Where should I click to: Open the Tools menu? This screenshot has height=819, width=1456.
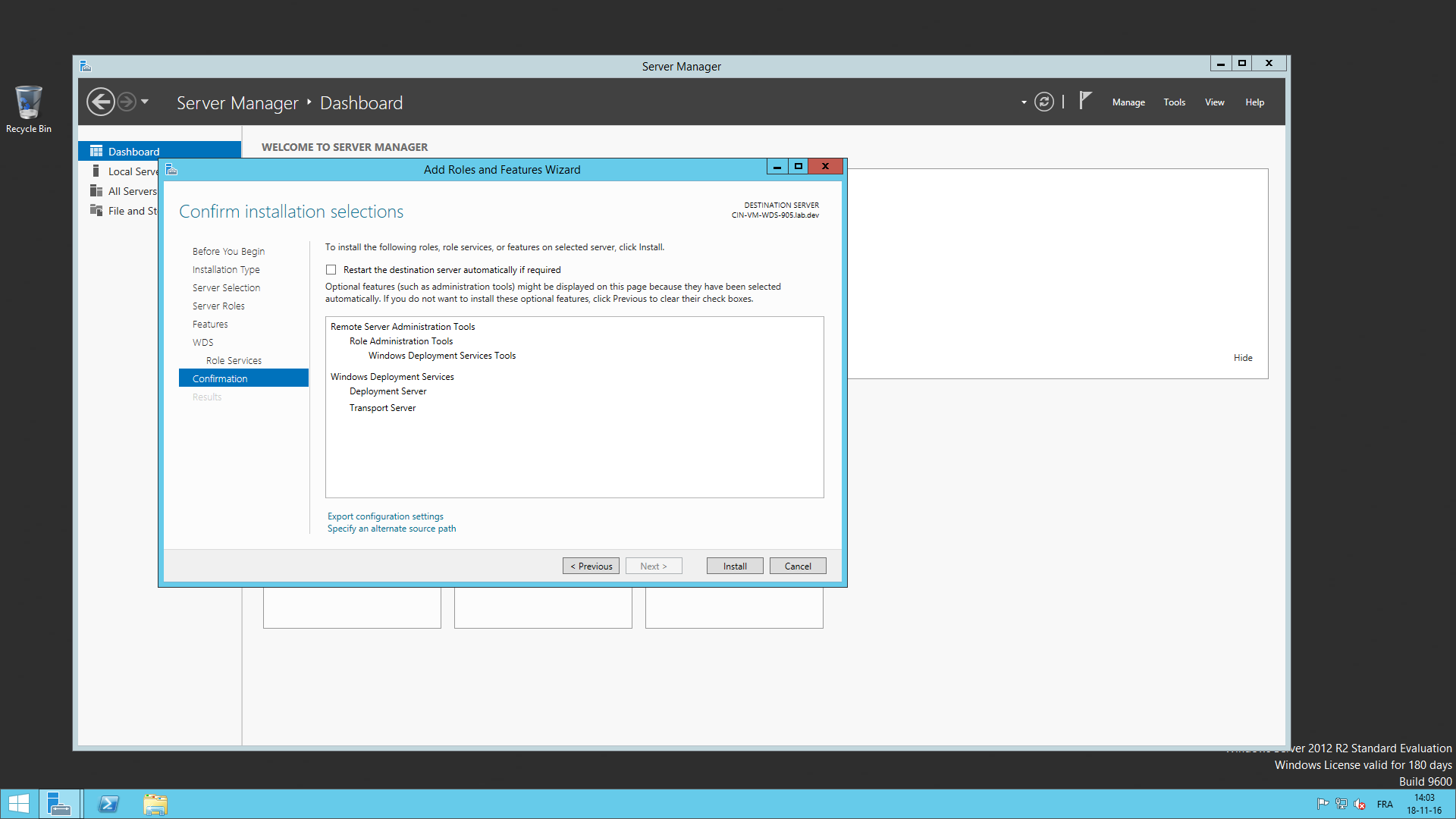[1174, 102]
